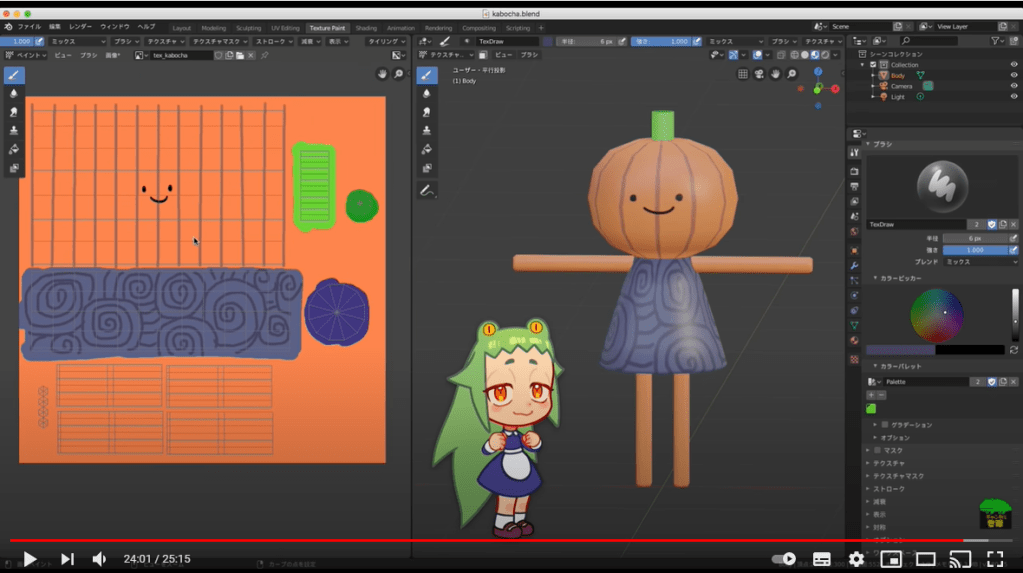Screen dimensions: 1023x573
Task: Select the Soften tool in image editor
Action: [14, 93]
